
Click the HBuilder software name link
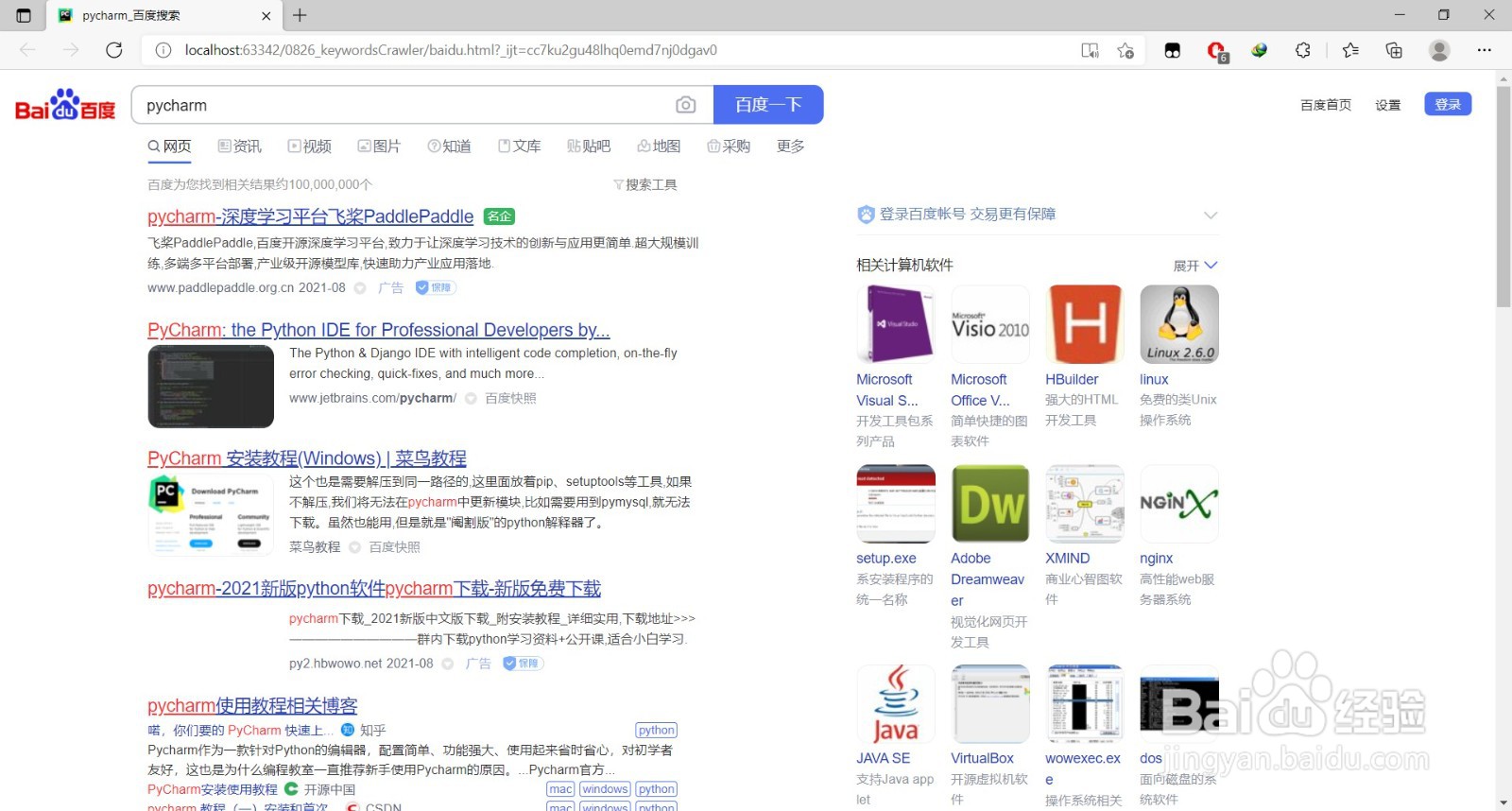coord(1072,379)
